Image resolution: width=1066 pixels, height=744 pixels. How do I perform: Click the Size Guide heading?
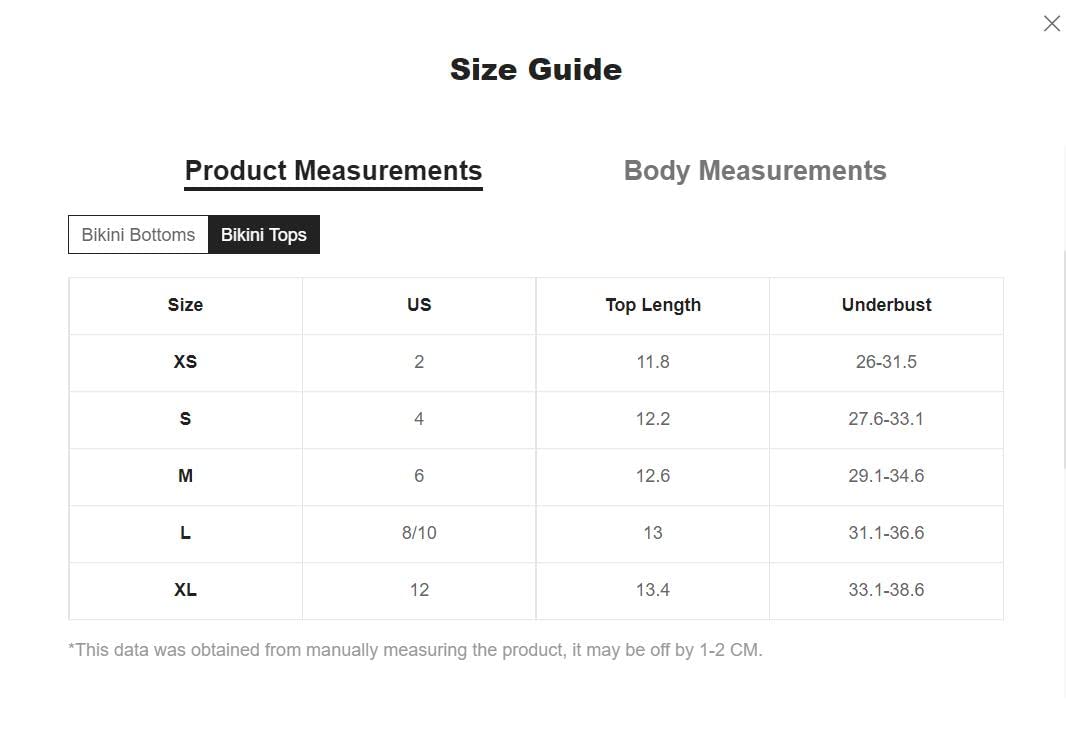[x=536, y=69]
